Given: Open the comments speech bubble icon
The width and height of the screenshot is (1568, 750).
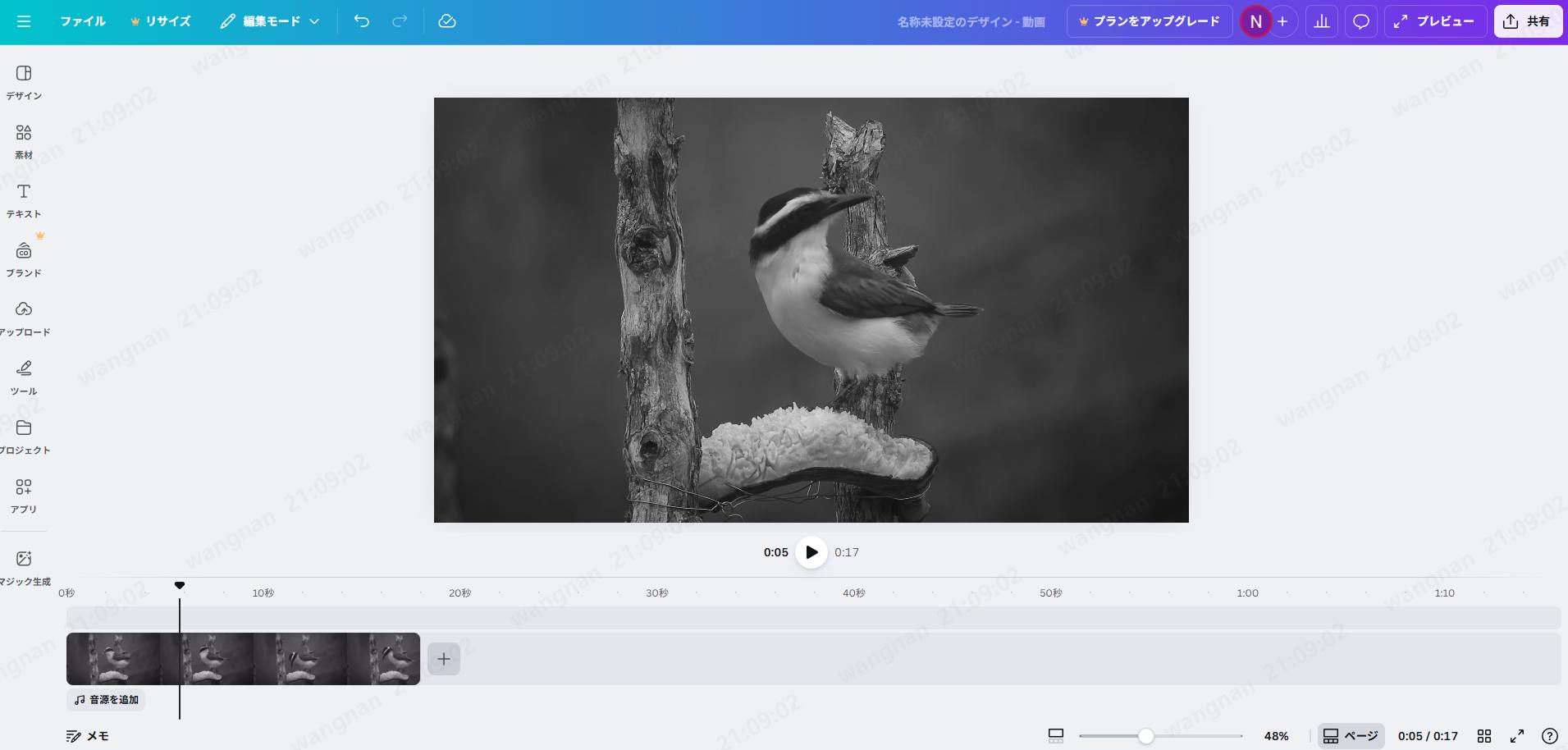Looking at the screenshot, I should click(1361, 21).
